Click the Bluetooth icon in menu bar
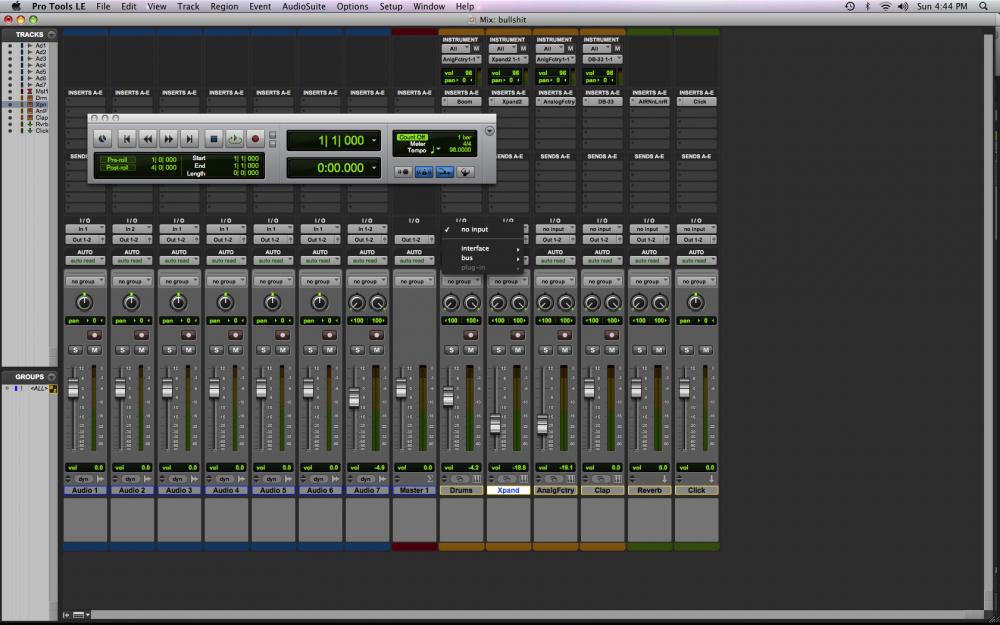 click(x=867, y=6)
